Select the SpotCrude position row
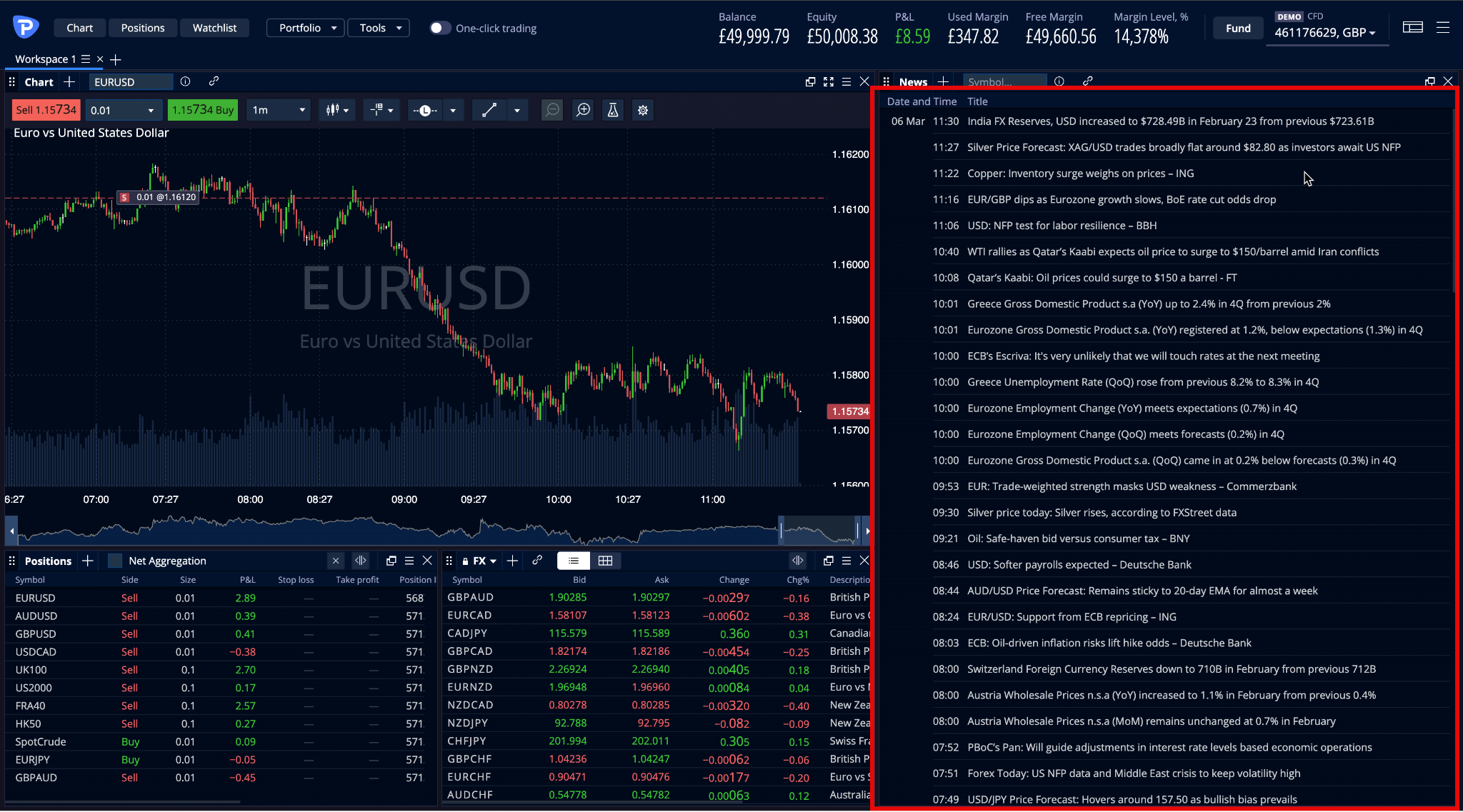The height and width of the screenshot is (812, 1463). [x=221, y=741]
